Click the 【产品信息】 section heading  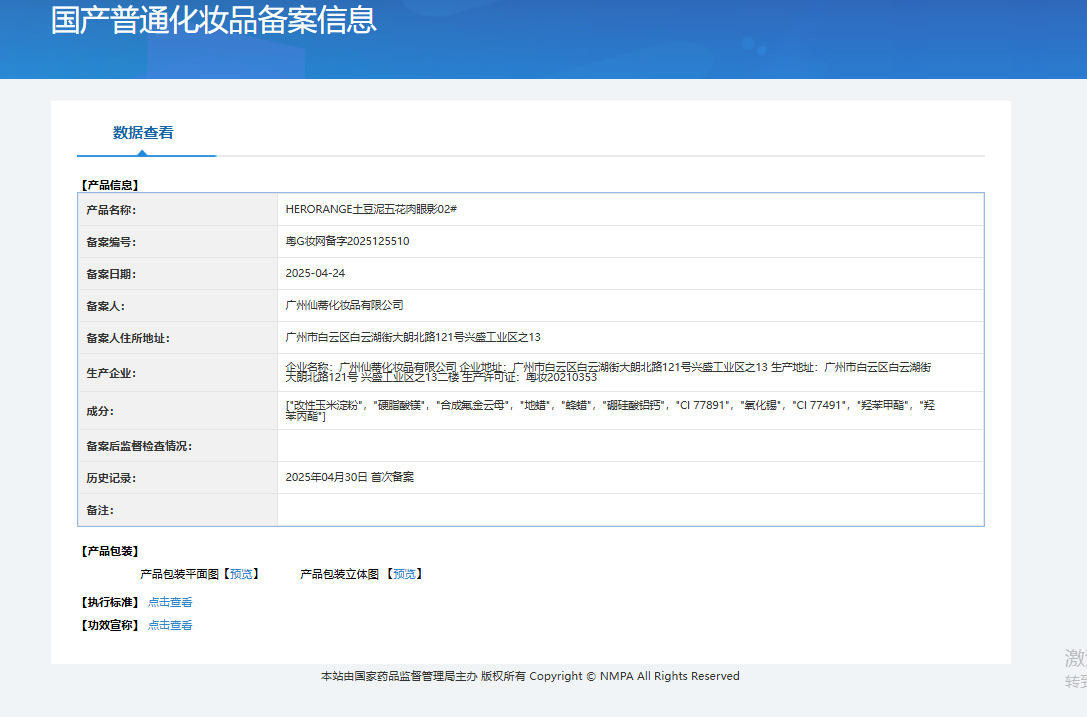pos(110,185)
